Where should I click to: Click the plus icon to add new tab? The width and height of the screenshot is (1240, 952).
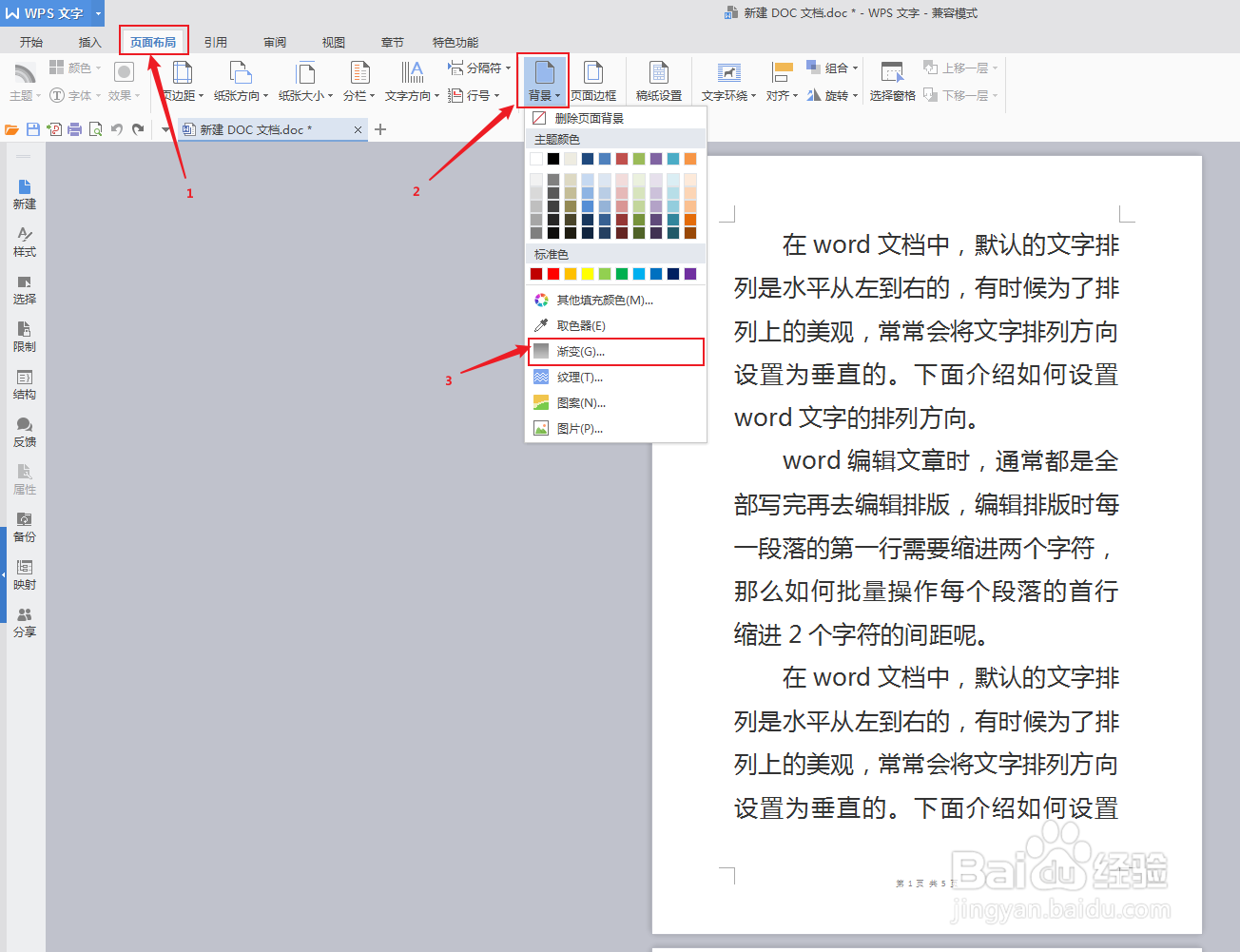click(x=380, y=129)
